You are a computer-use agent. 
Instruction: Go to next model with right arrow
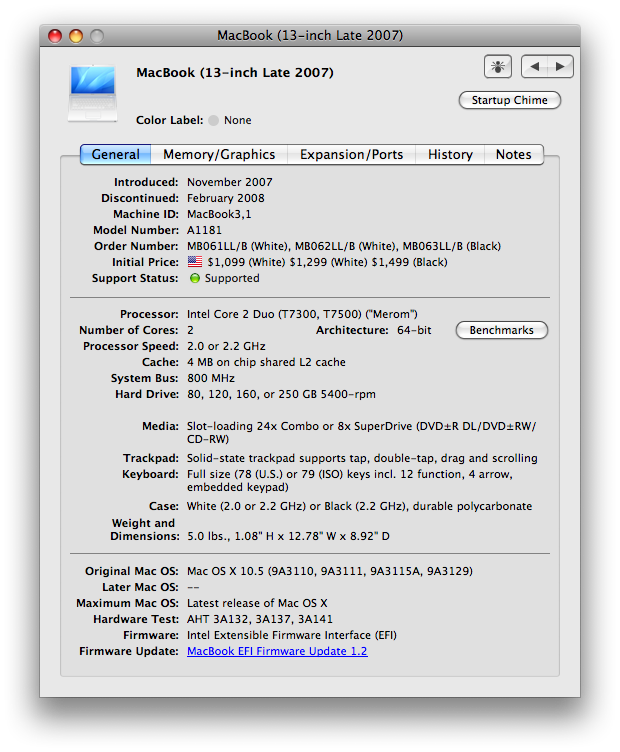(x=560, y=66)
